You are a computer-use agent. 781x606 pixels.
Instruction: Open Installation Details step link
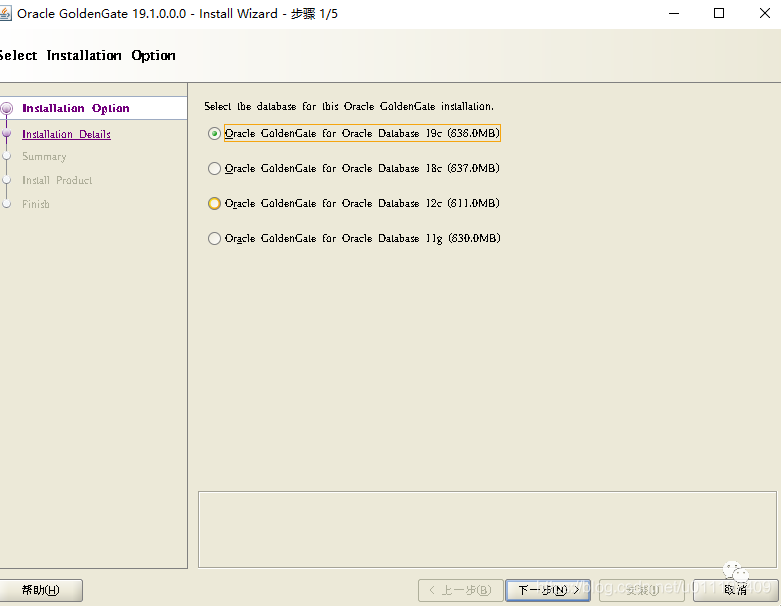[x=66, y=134]
